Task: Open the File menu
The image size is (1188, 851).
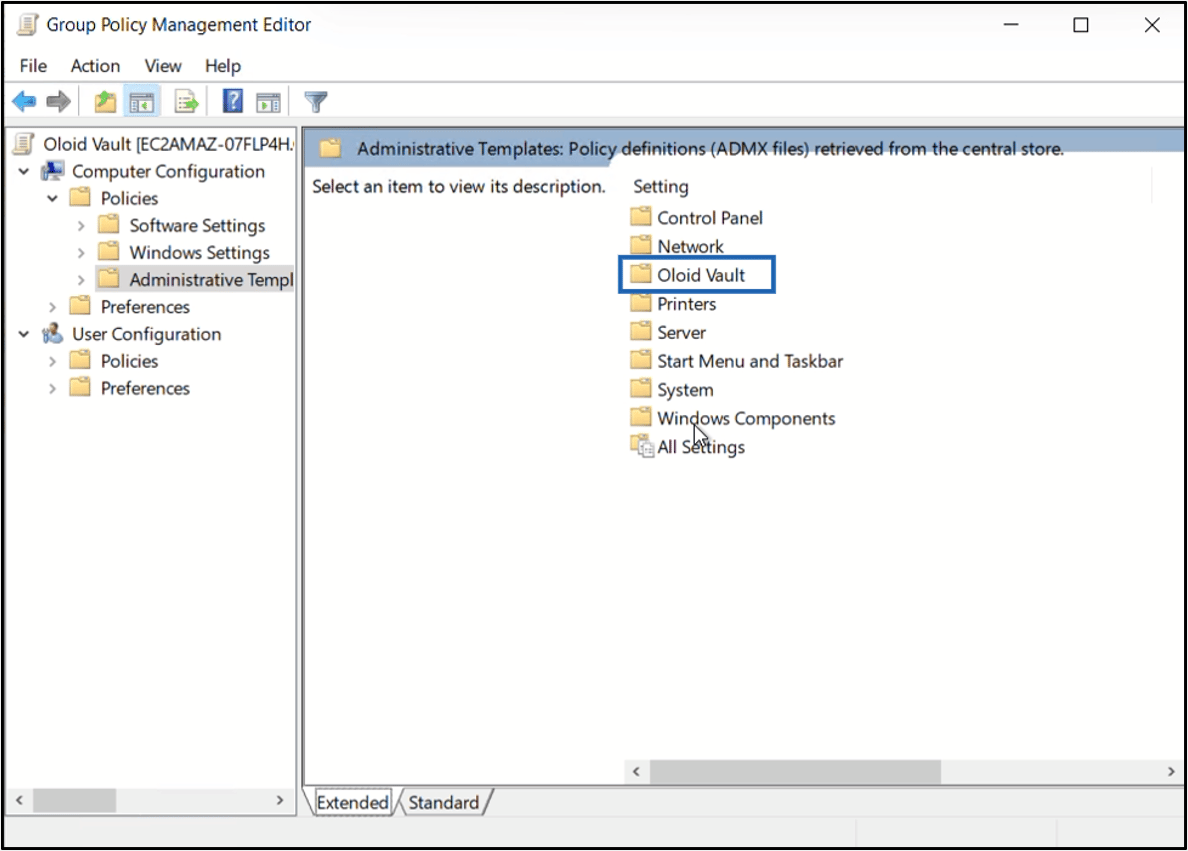Action: [33, 66]
